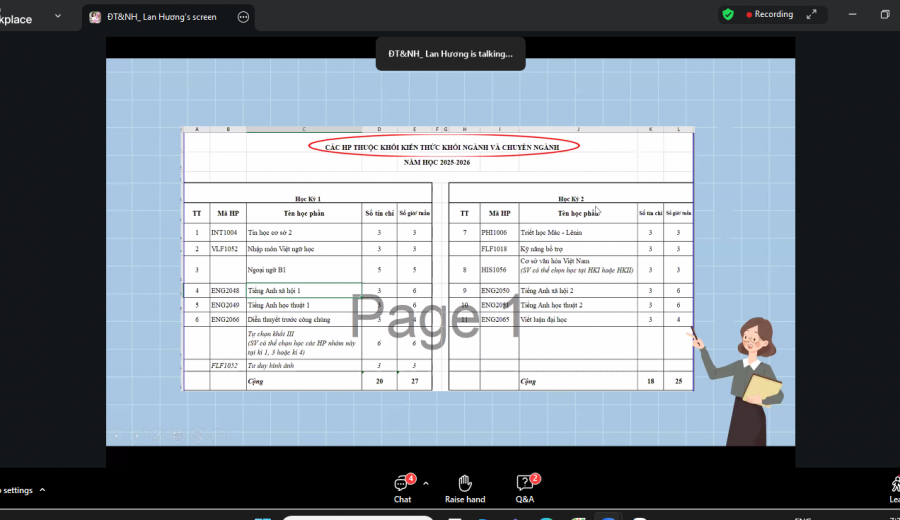Click the Leave meeting icon
Image resolution: width=900 pixels, height=520 pixels.
pos(895,489)
